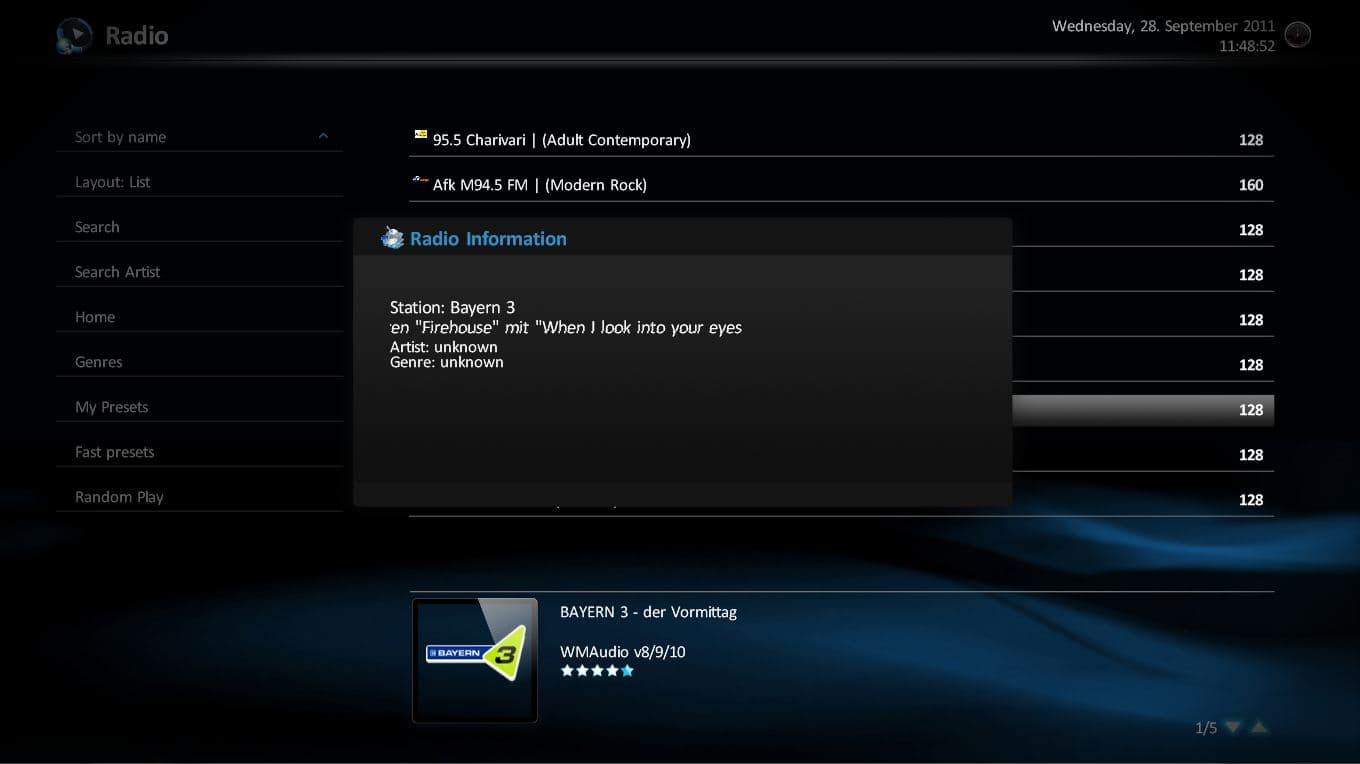The height and width of the screenshot is (764, 1360).
Task: Click the Radio module logo icon
Action: click(x=74, y=36)
